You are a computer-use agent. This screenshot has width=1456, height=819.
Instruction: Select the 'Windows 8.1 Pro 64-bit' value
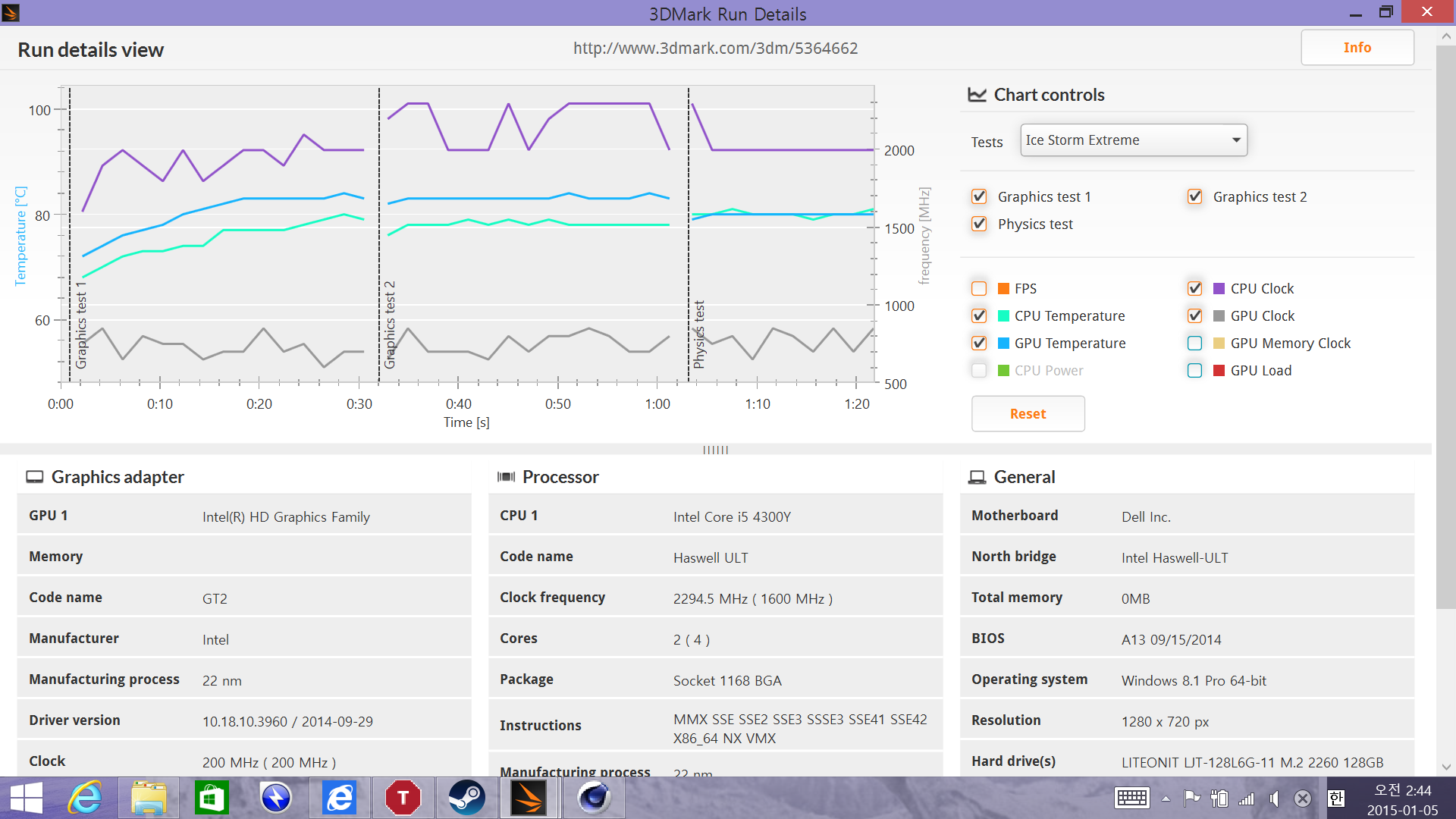(x=1194, y=680)
